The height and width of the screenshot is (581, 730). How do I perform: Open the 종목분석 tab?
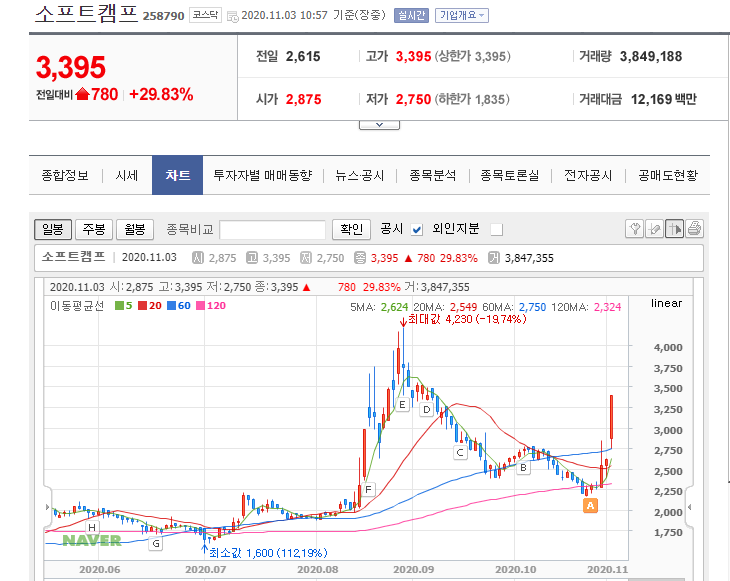(x=433, y=176)
